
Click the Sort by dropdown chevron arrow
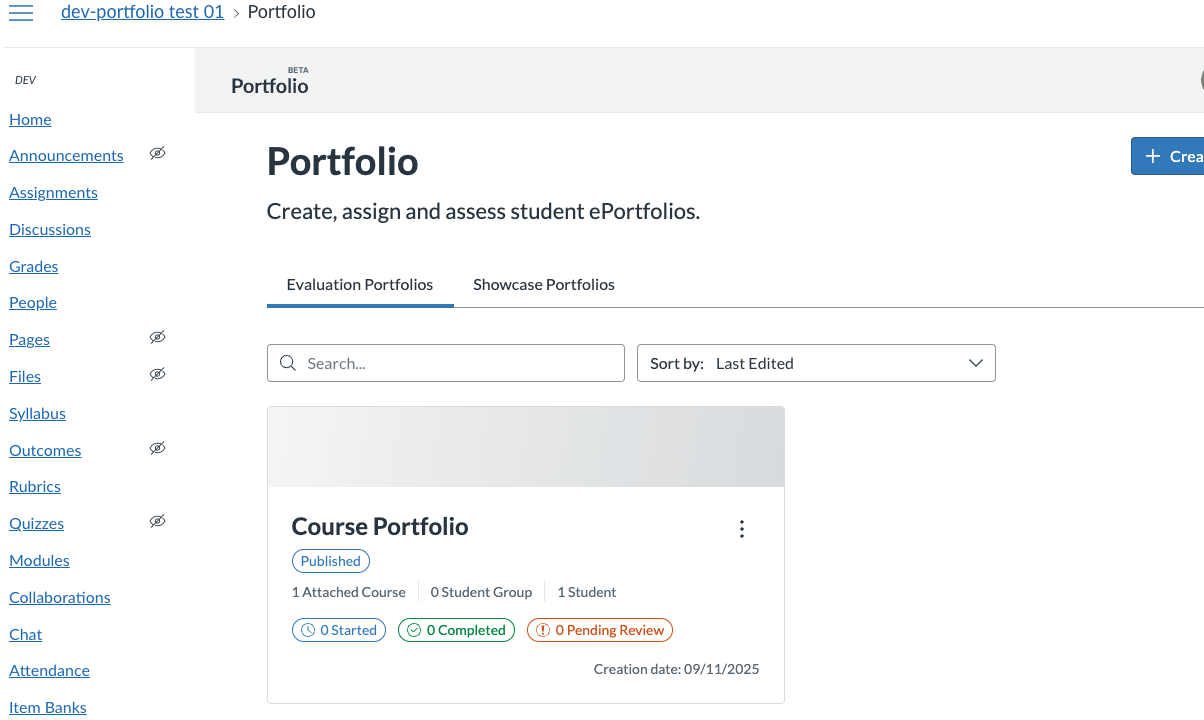pyautogui.click(x=976, y=364)
